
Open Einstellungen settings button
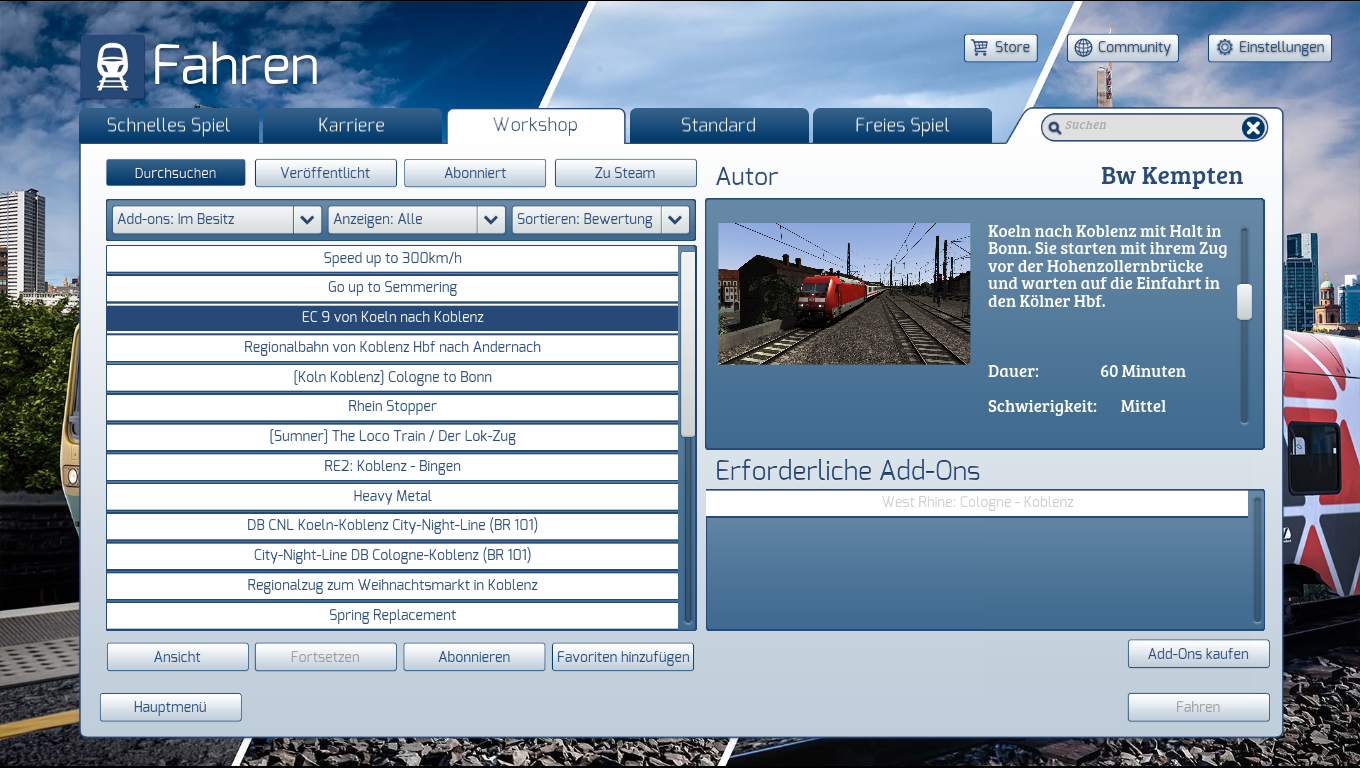tap(1270, 48)
